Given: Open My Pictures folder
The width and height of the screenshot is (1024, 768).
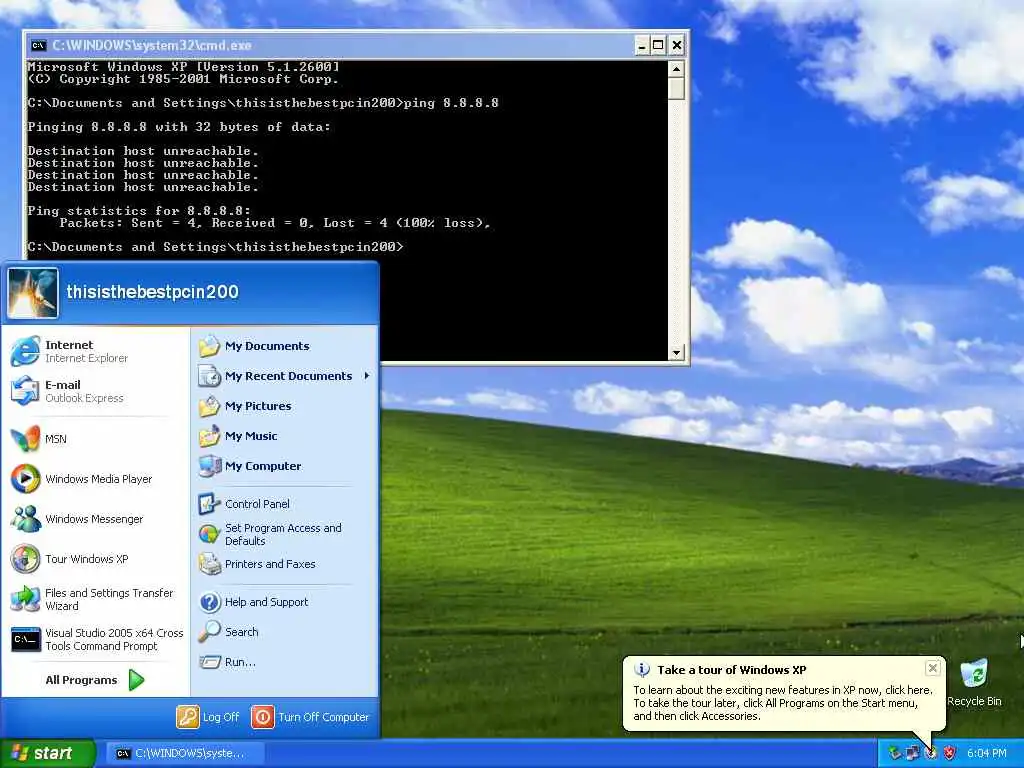Looking at the screenshot, I should tap(285, 406).
